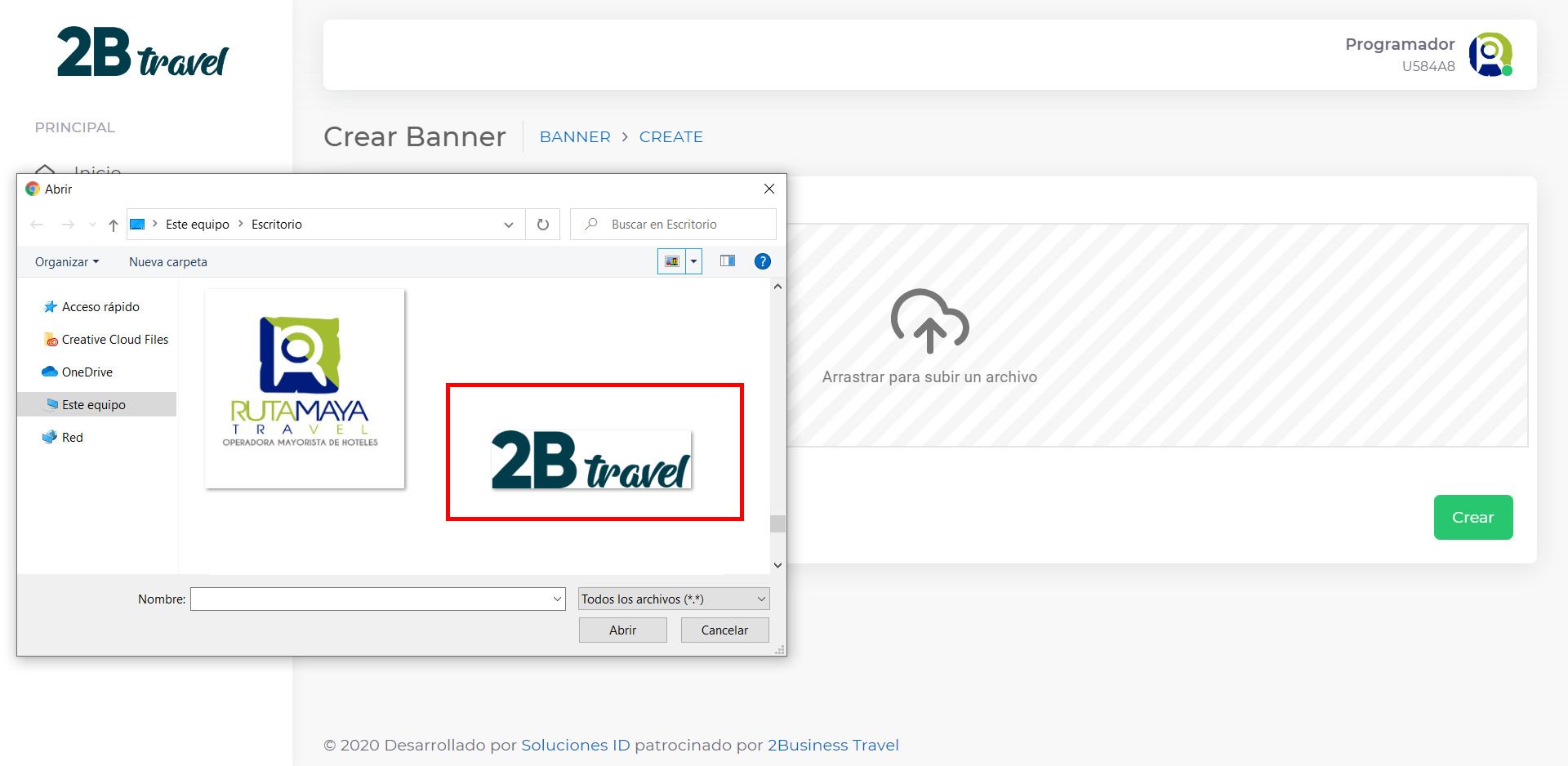Click the Abrir button
The image size is (1568, 766).
[x=623, y=630]
